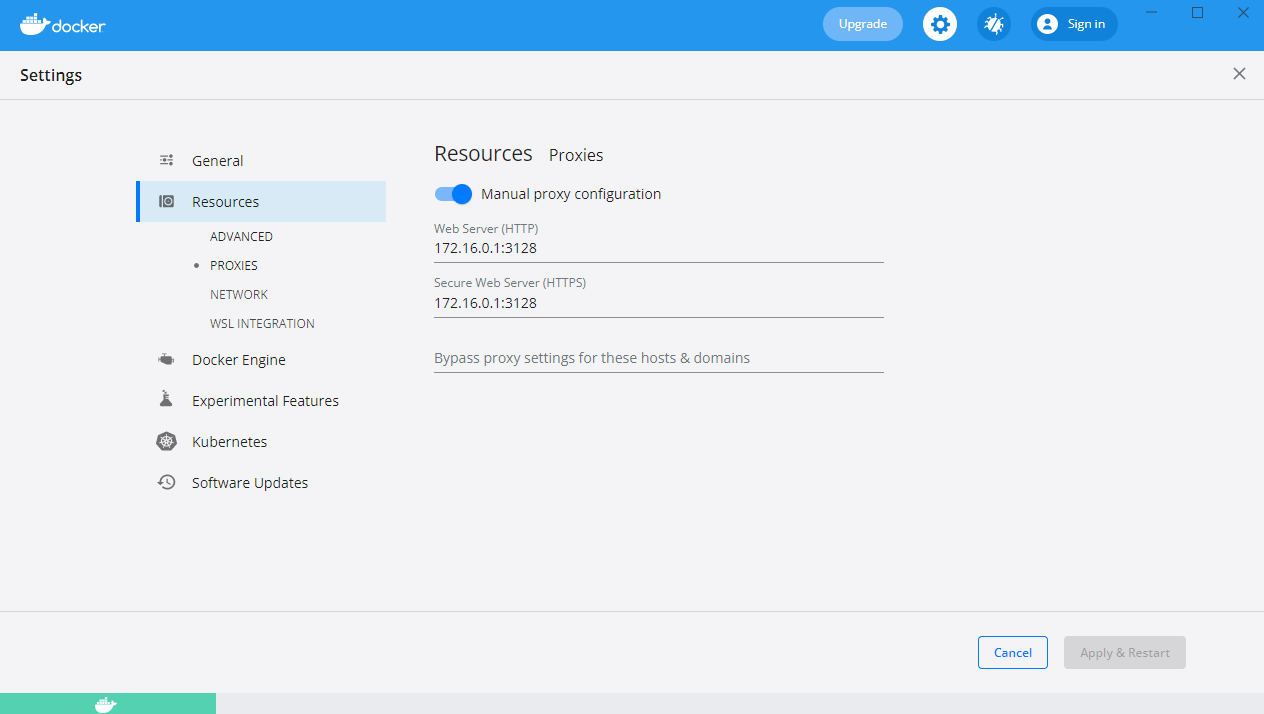1264x714 pixels.
Task: Select the PROXIES sub-item
Action: click(234, 266)
